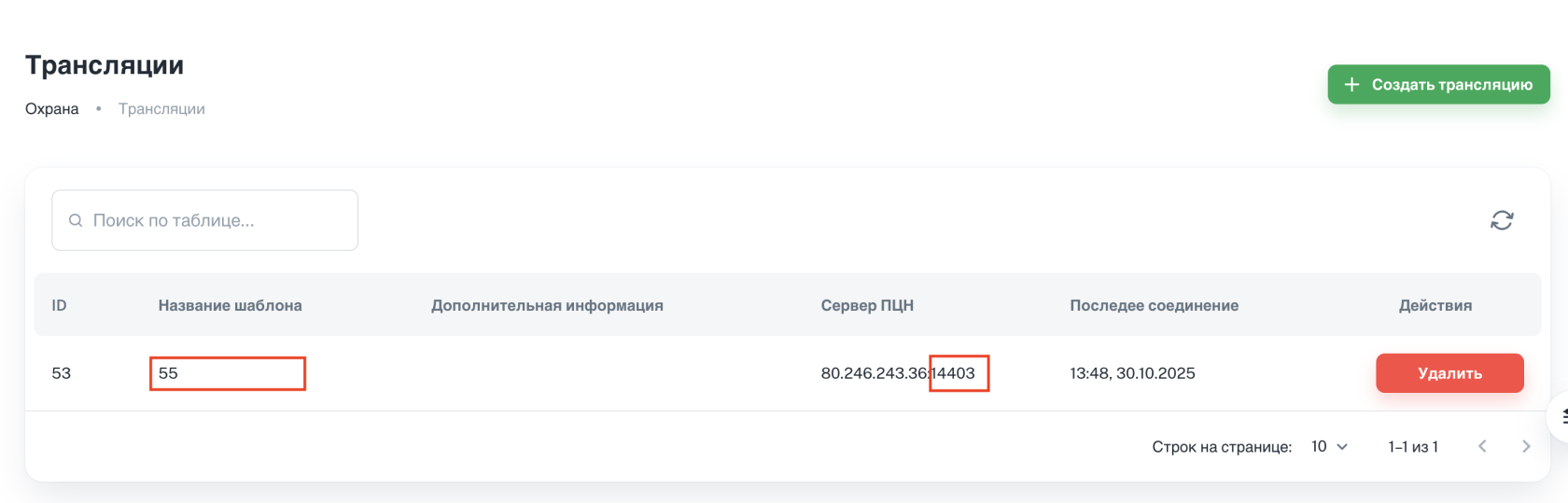Click the Дополнительная информация column header
Image resolution: width=1568 pixels, height=503 pixels.
[x=547, y=305]
